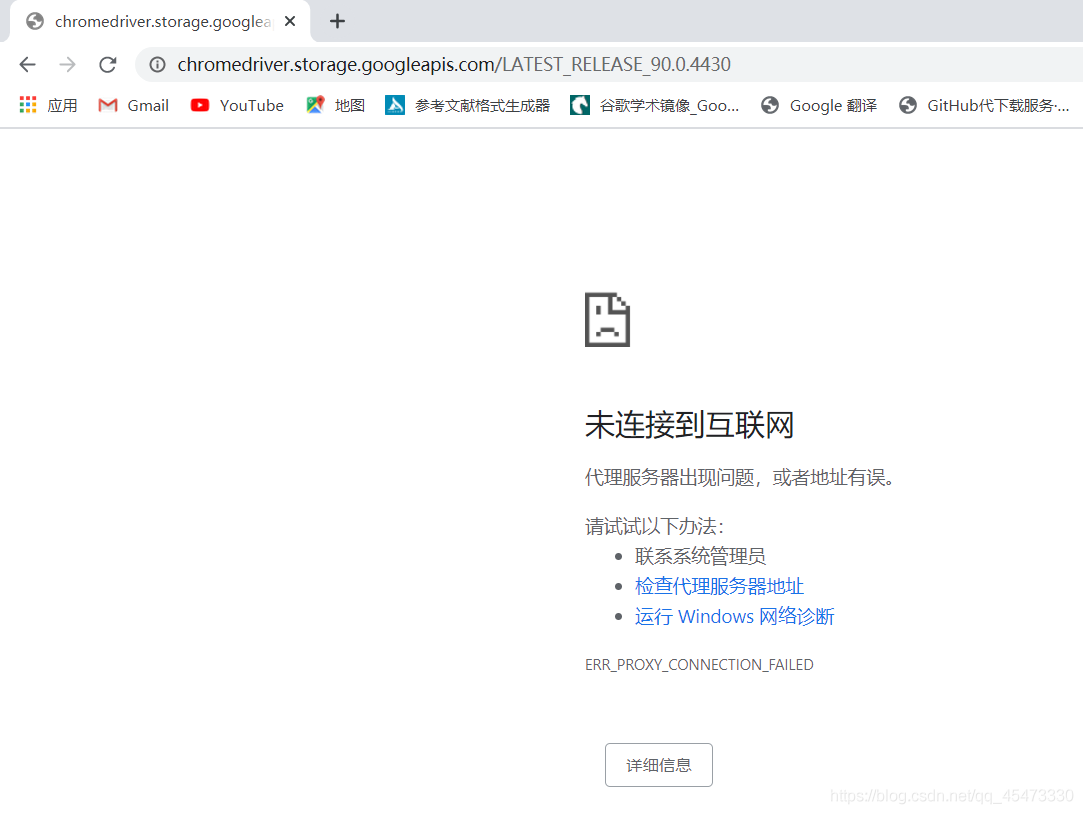Go back using the back arrow
This screenshot has height=814, width=1083.
pyautogui.click(x=27, y=64)
